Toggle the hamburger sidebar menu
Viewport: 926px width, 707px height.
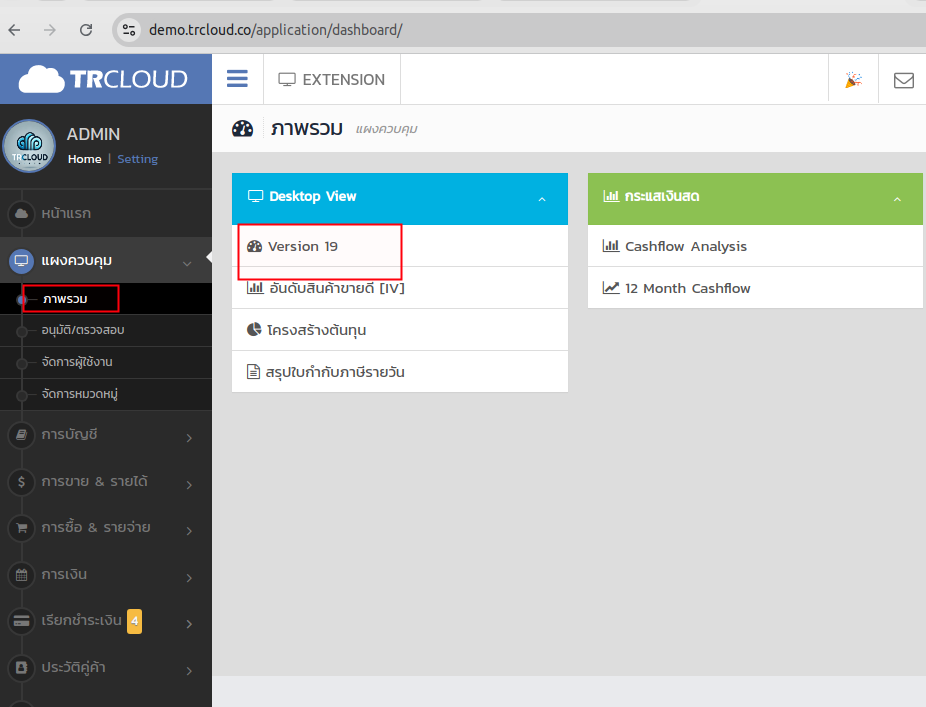point(237,79)
